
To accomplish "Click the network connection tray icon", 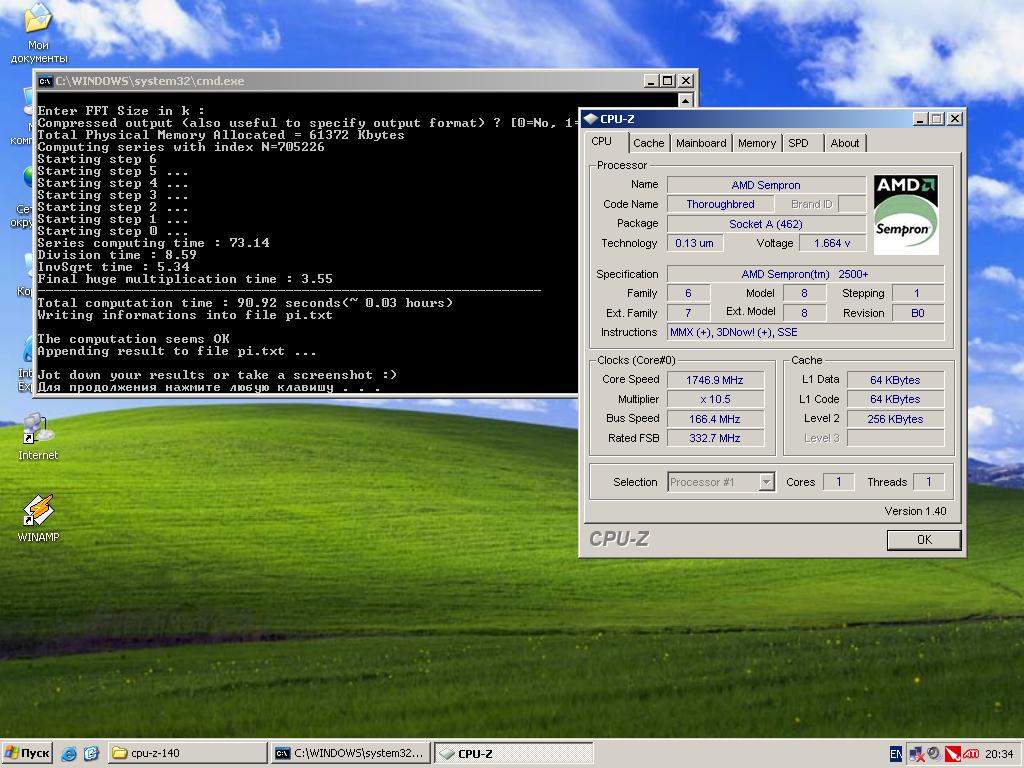I will tap(916, 754).
